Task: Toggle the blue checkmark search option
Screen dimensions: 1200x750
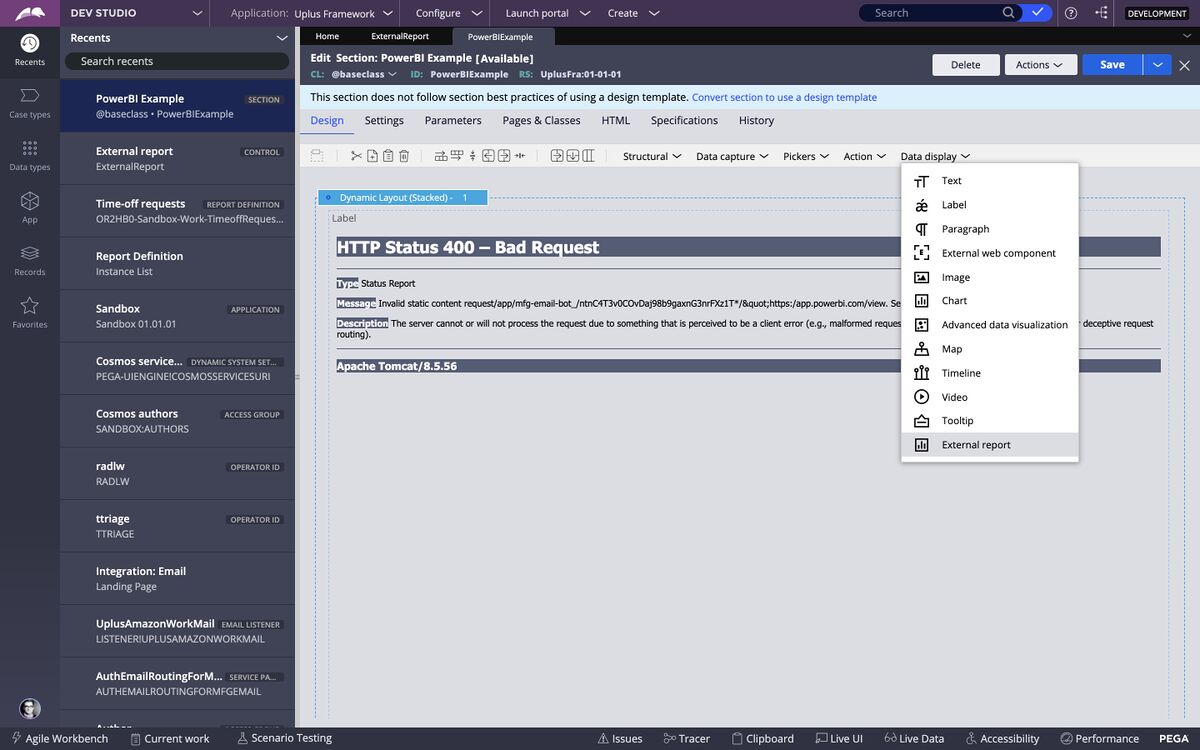Action: tap(1038, 13)
